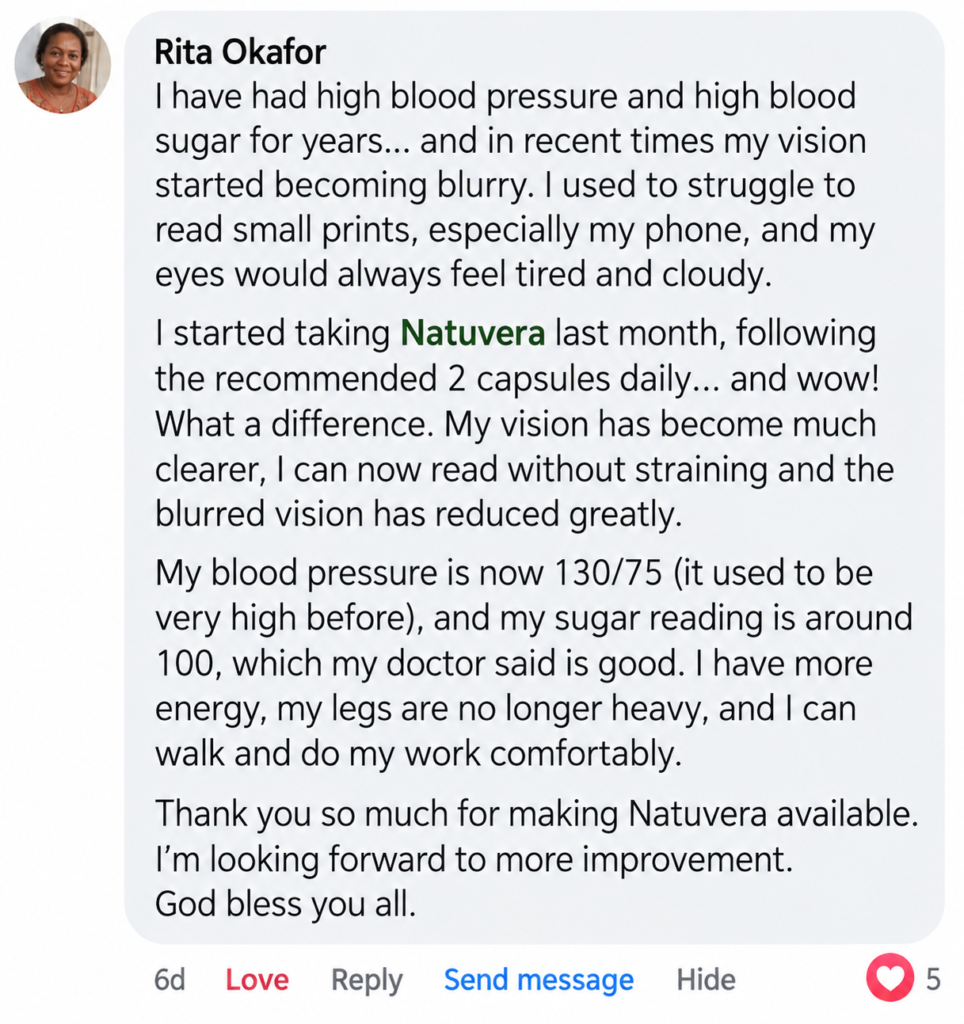React with Love on the comment

pyautogui.click(x=257, y=980)
